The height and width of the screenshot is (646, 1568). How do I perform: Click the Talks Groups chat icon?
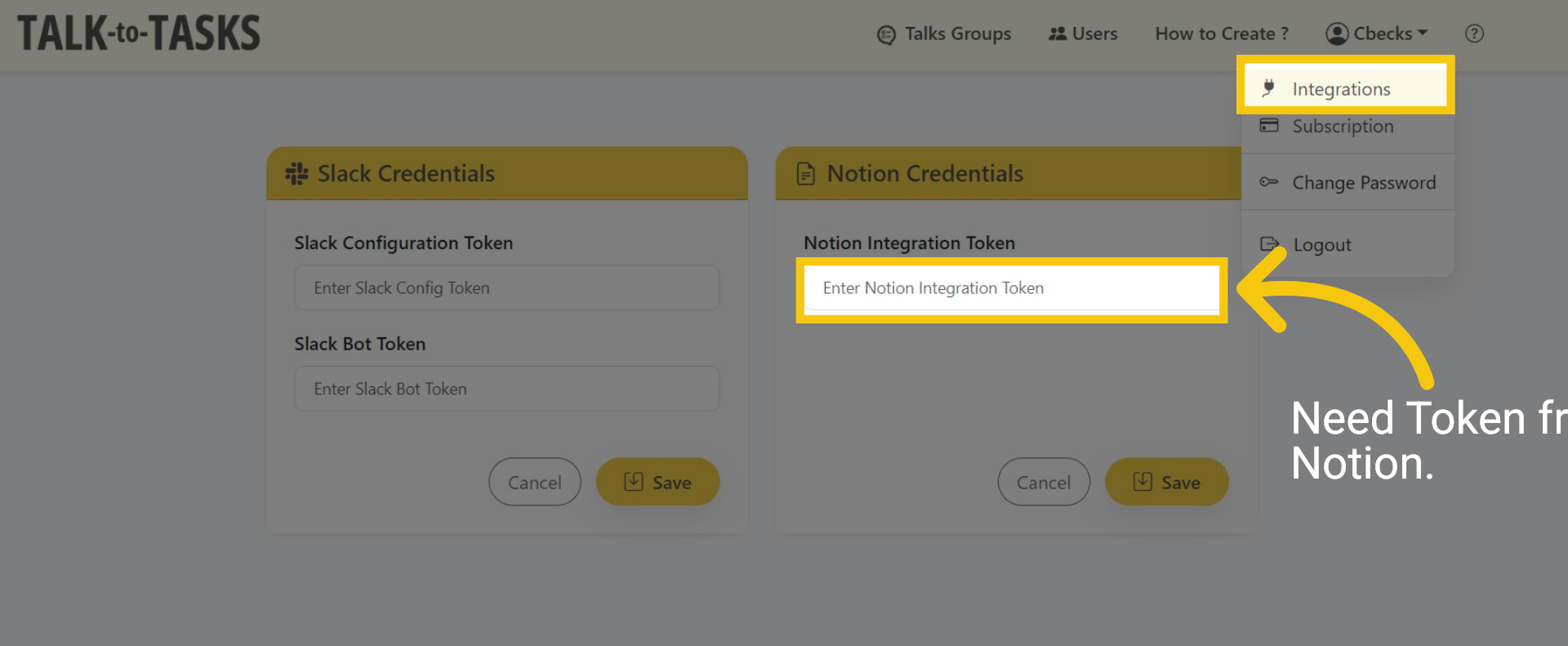click(x=886, y=35)
